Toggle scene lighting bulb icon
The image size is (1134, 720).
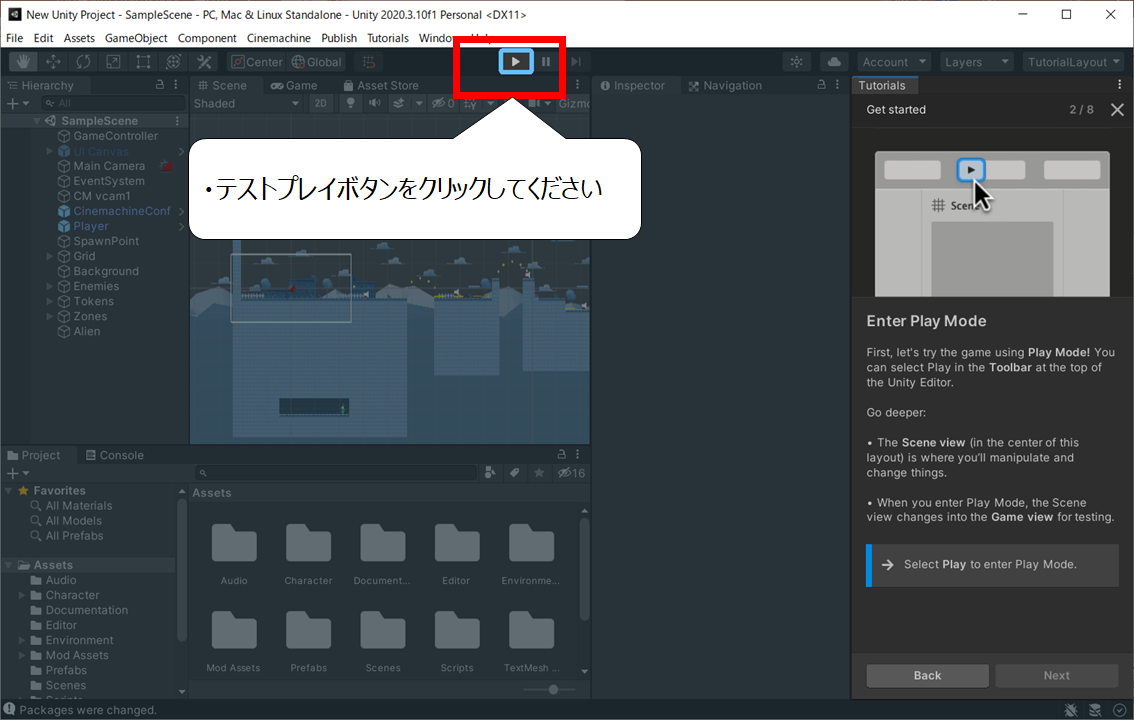point(351,103)
